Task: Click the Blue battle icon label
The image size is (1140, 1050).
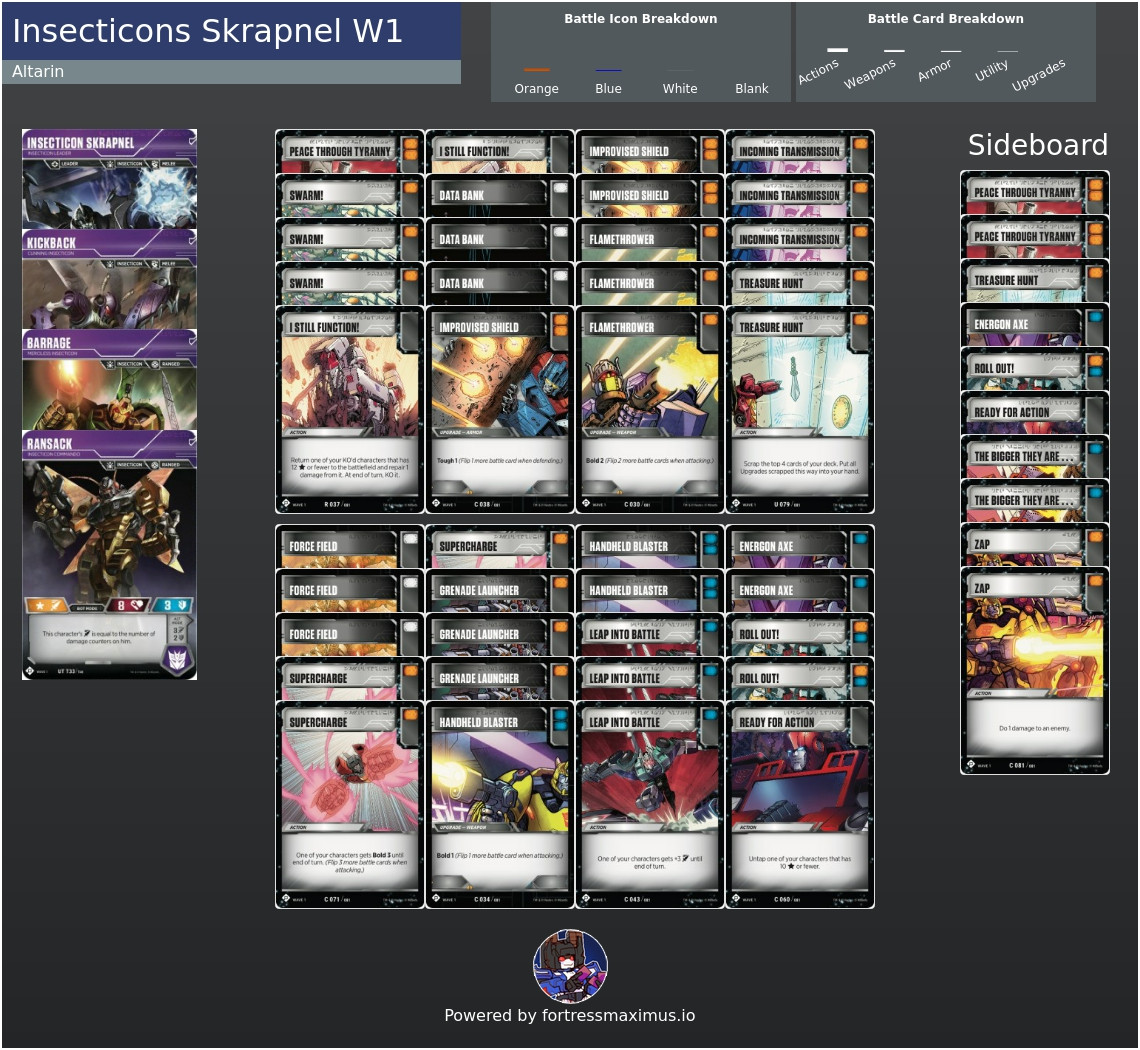Action: (x=609, y=89)
